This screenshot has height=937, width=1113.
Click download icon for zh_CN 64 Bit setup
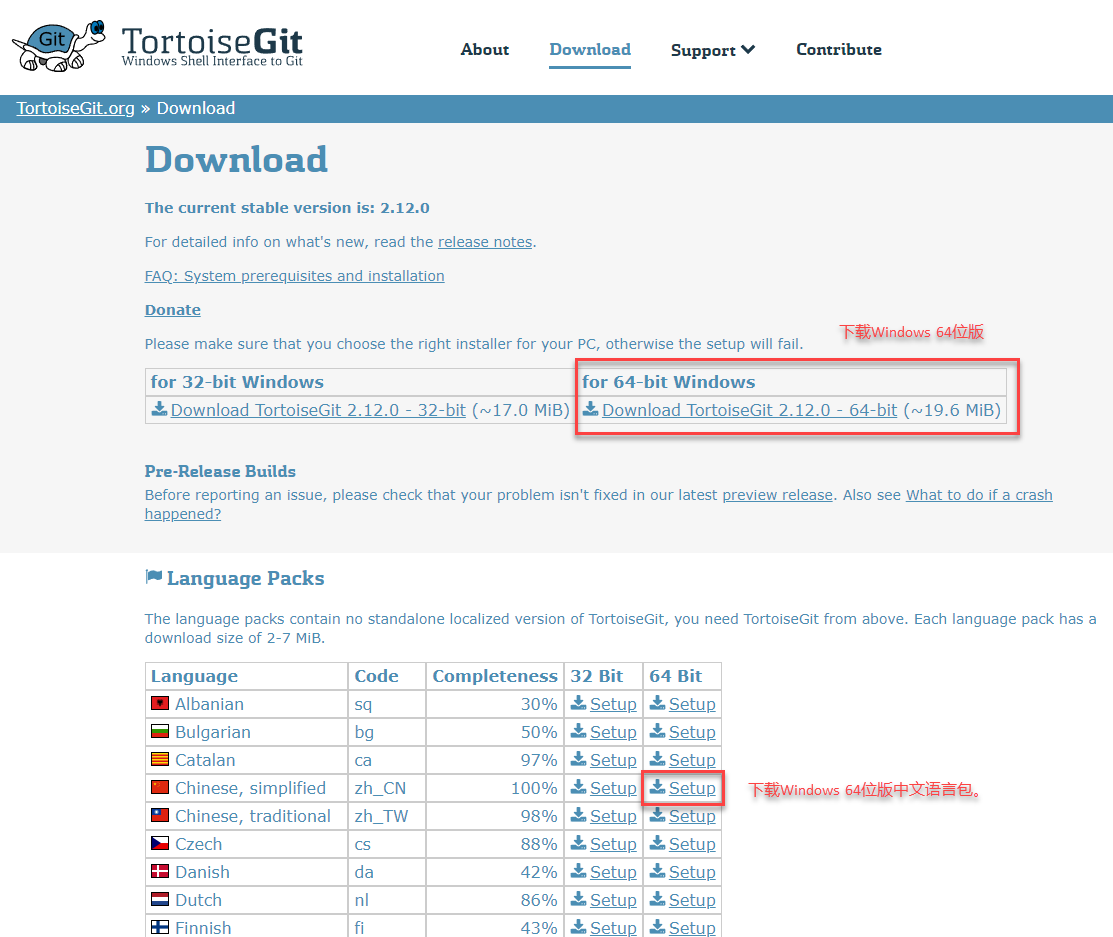(x=657, y=787)
